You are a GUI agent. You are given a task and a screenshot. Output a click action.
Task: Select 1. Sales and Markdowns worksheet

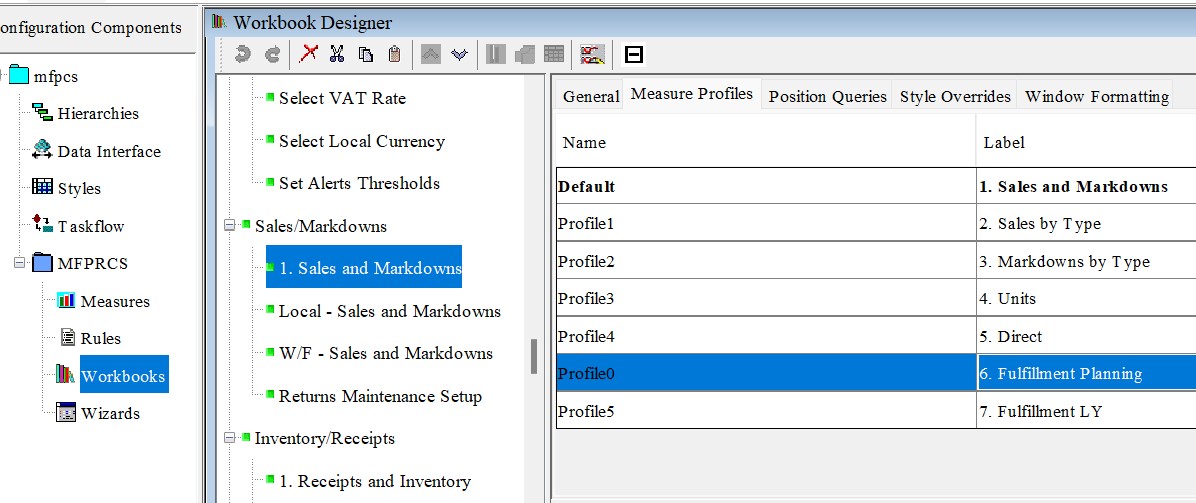coord(364,267)
